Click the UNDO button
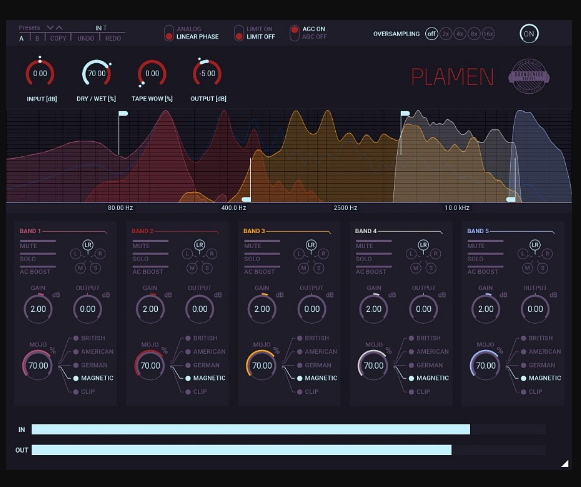 86,38
